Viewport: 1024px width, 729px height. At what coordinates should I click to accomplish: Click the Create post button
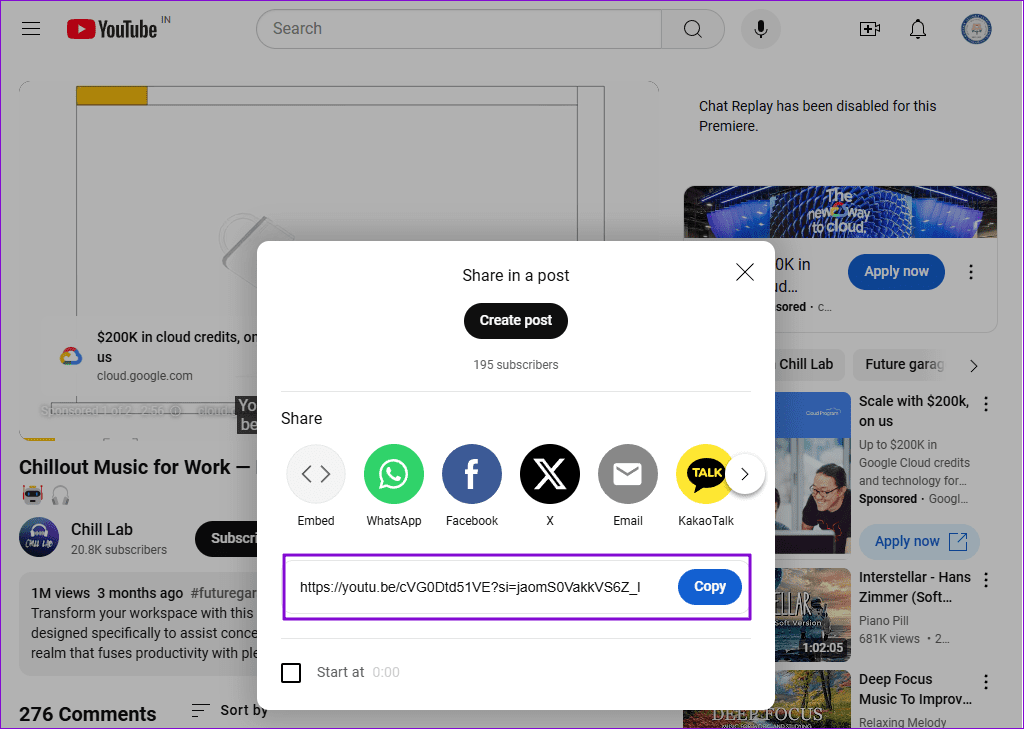[515, 321]
